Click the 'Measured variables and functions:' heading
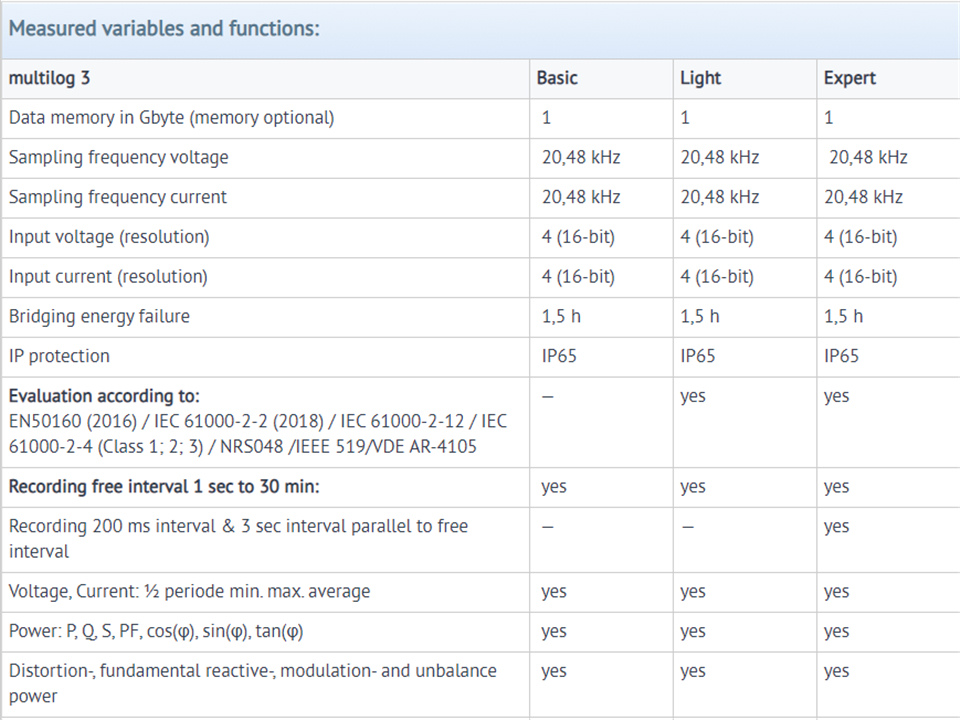 (164, 29)
